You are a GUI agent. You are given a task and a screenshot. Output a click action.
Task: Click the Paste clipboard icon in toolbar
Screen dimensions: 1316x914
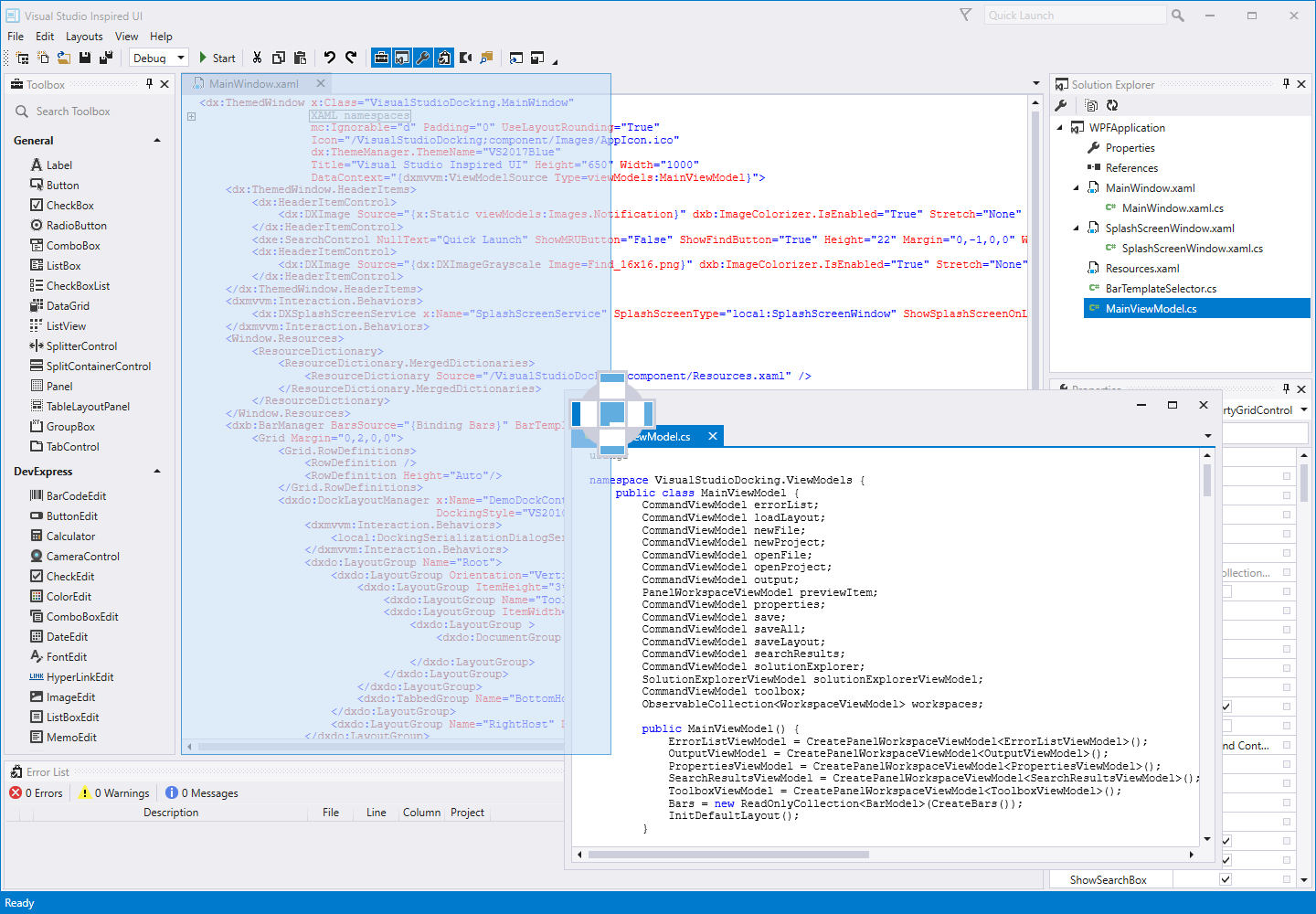[x=300, y=58]
